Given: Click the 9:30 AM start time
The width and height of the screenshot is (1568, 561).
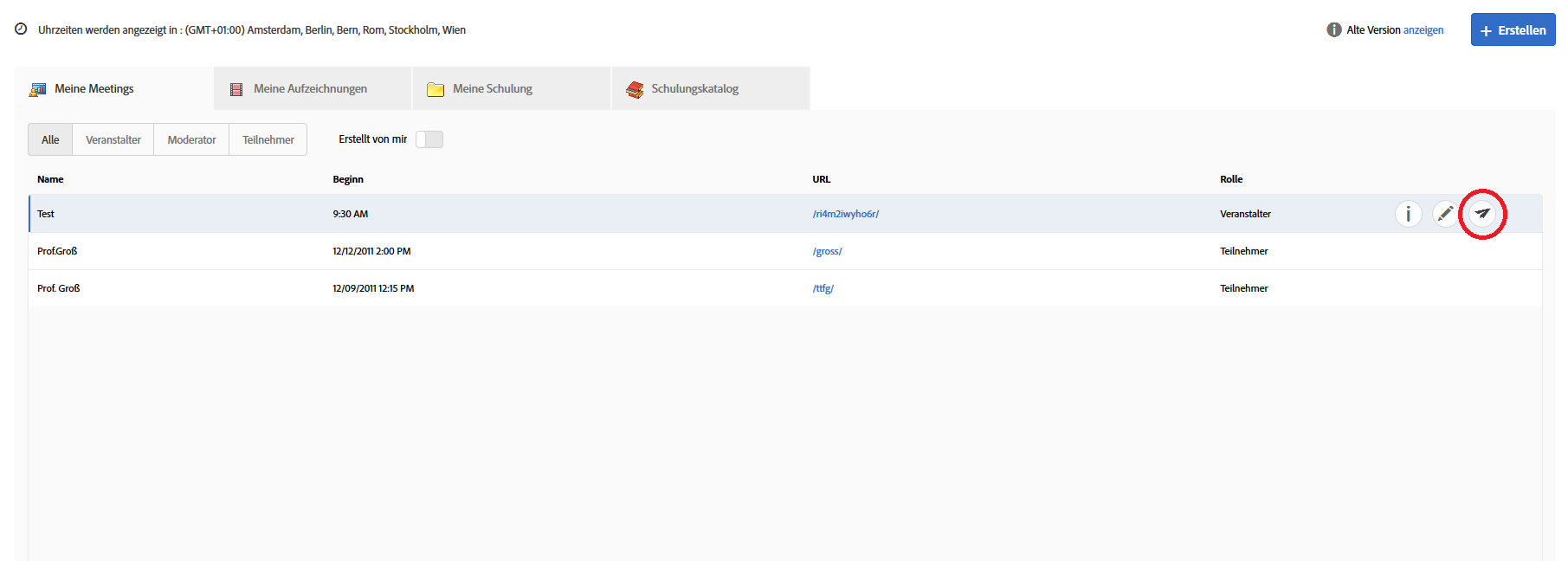Looking at the screenshot, I should click(x=351, y=214).
